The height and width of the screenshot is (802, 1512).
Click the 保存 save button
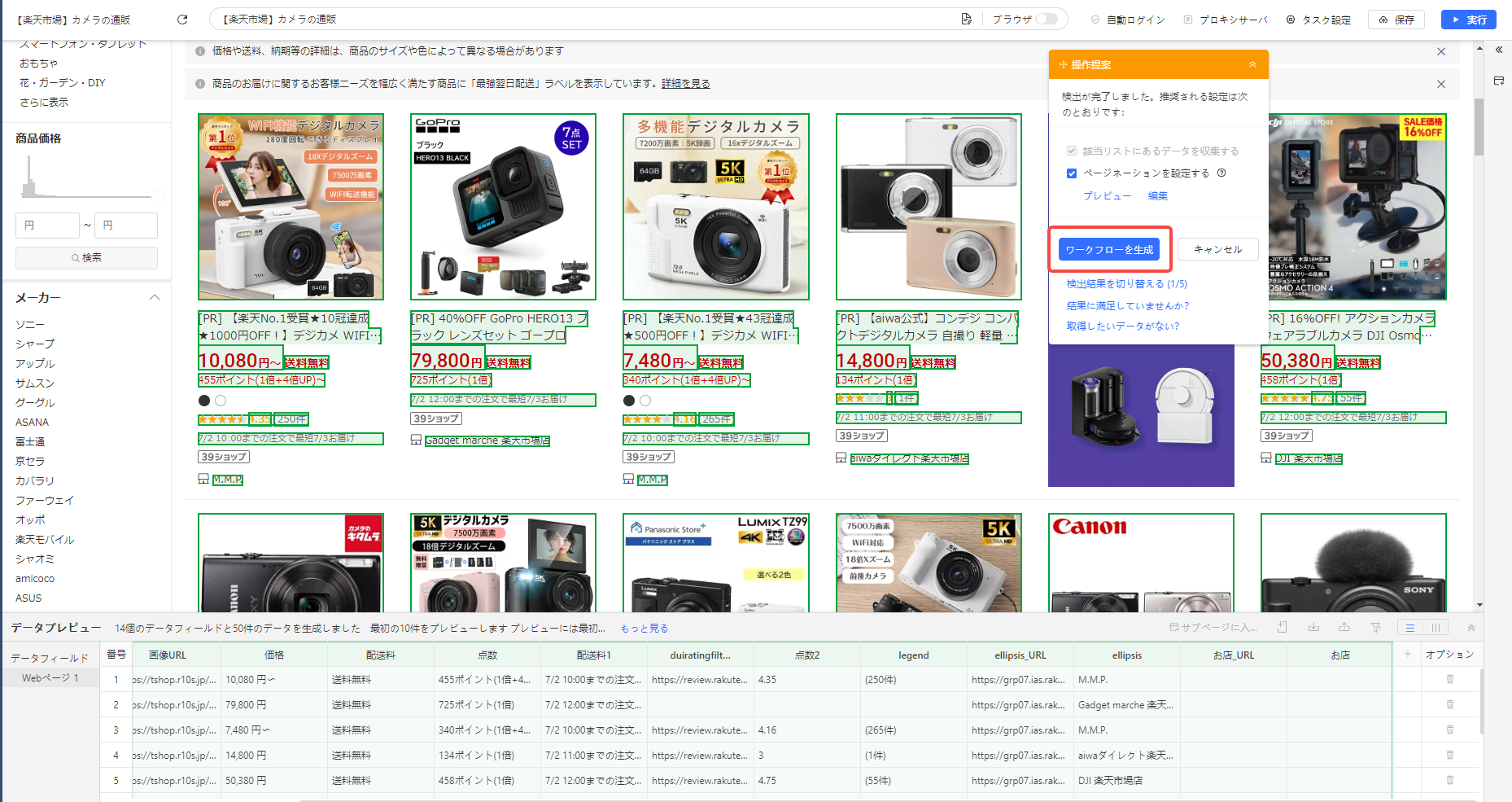coord(1396,20)
